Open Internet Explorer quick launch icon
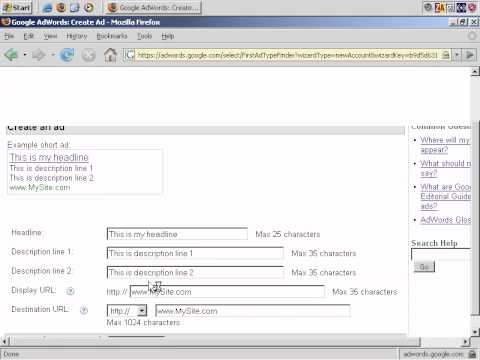This screenshot has height=360, width=480. point(48,7)
